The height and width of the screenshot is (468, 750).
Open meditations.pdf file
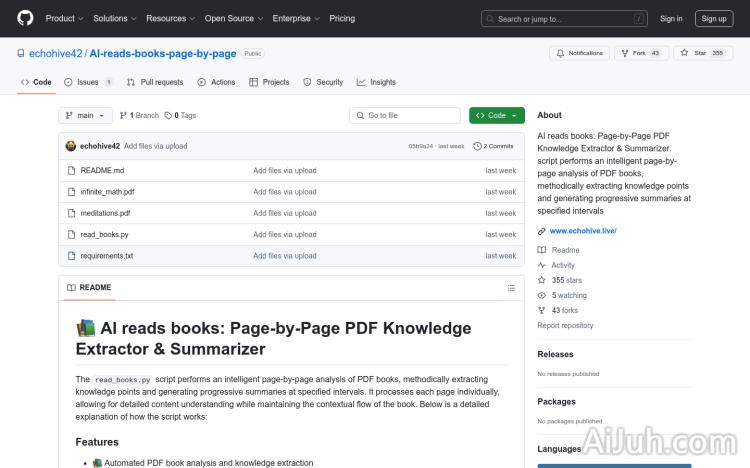tap(105, 213)
